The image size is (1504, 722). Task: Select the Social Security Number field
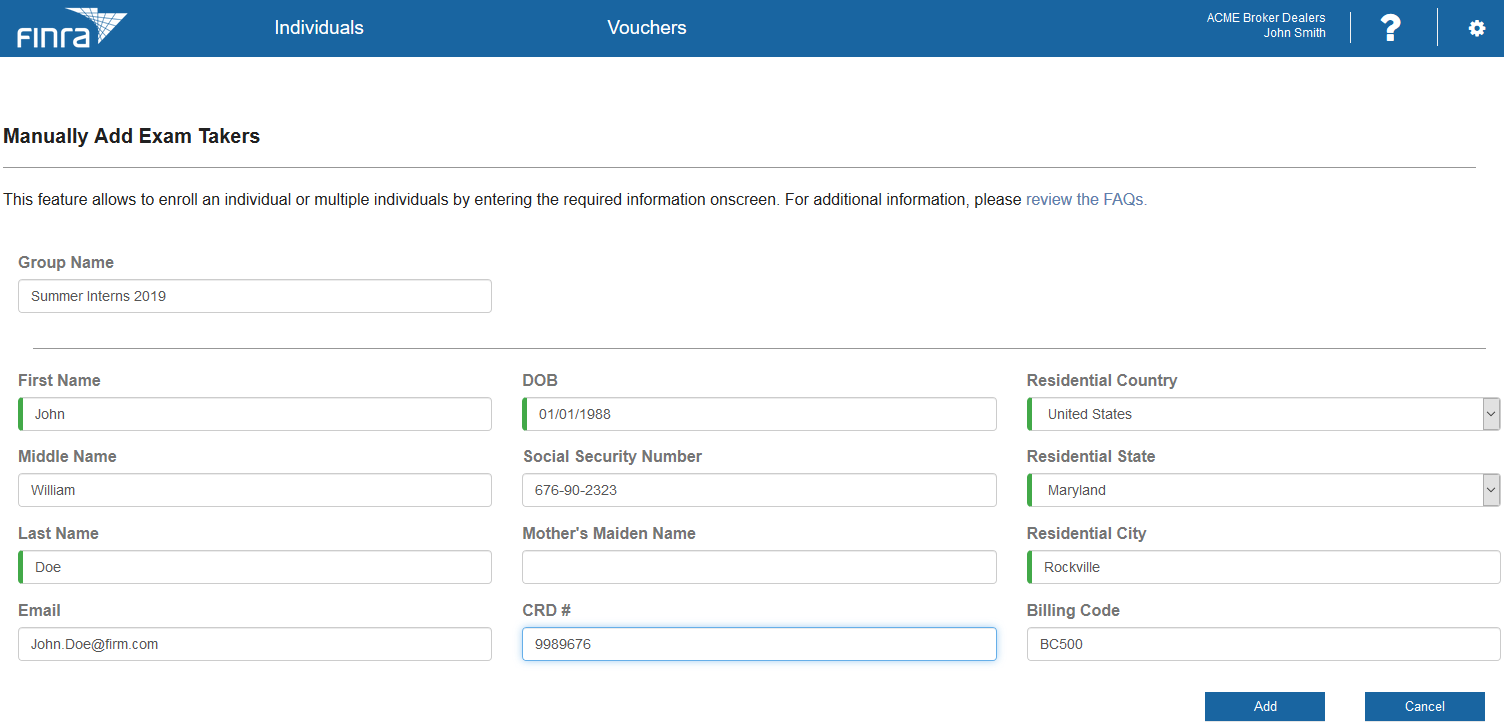759,490
